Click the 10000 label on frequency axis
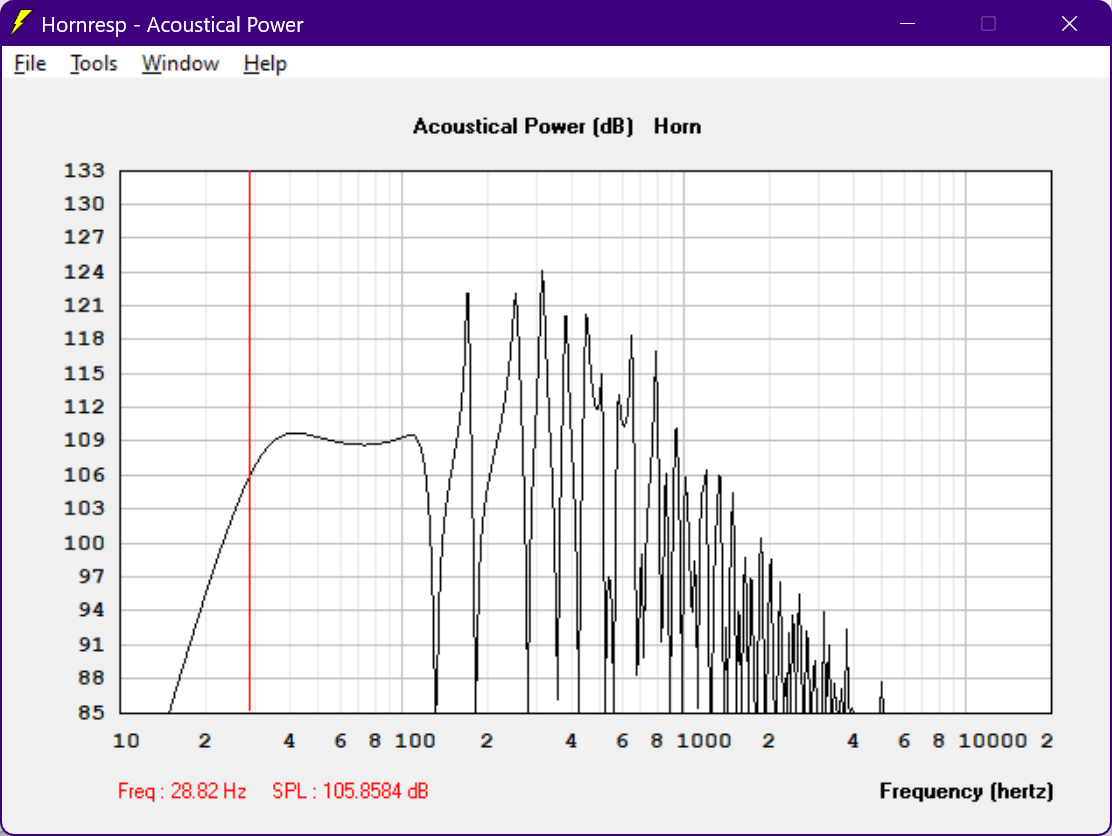Viewport: 1112px width, 836px height. (x=992, y=741)
